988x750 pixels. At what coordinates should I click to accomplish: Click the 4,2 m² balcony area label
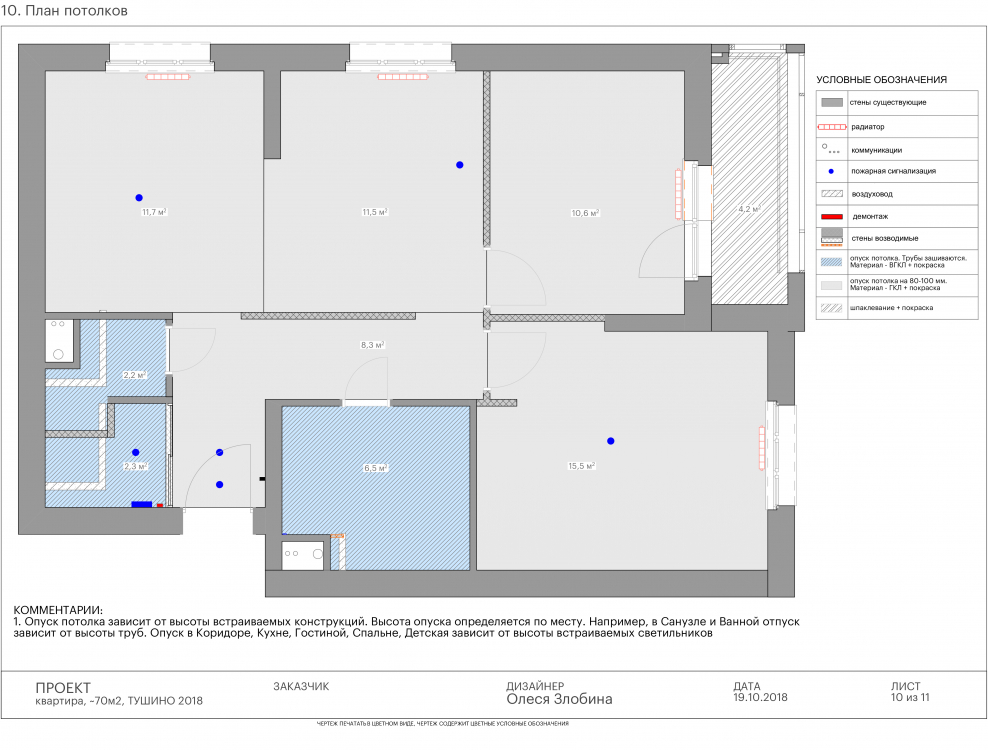click(748, 209)
